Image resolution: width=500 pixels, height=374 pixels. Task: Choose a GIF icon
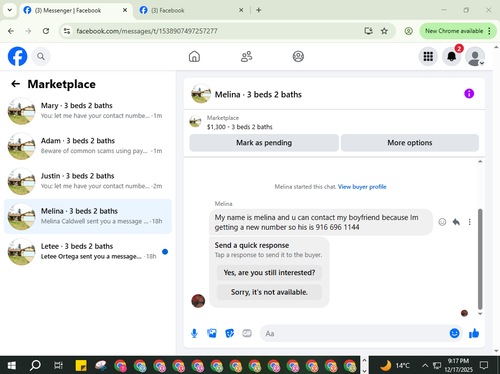247,333
